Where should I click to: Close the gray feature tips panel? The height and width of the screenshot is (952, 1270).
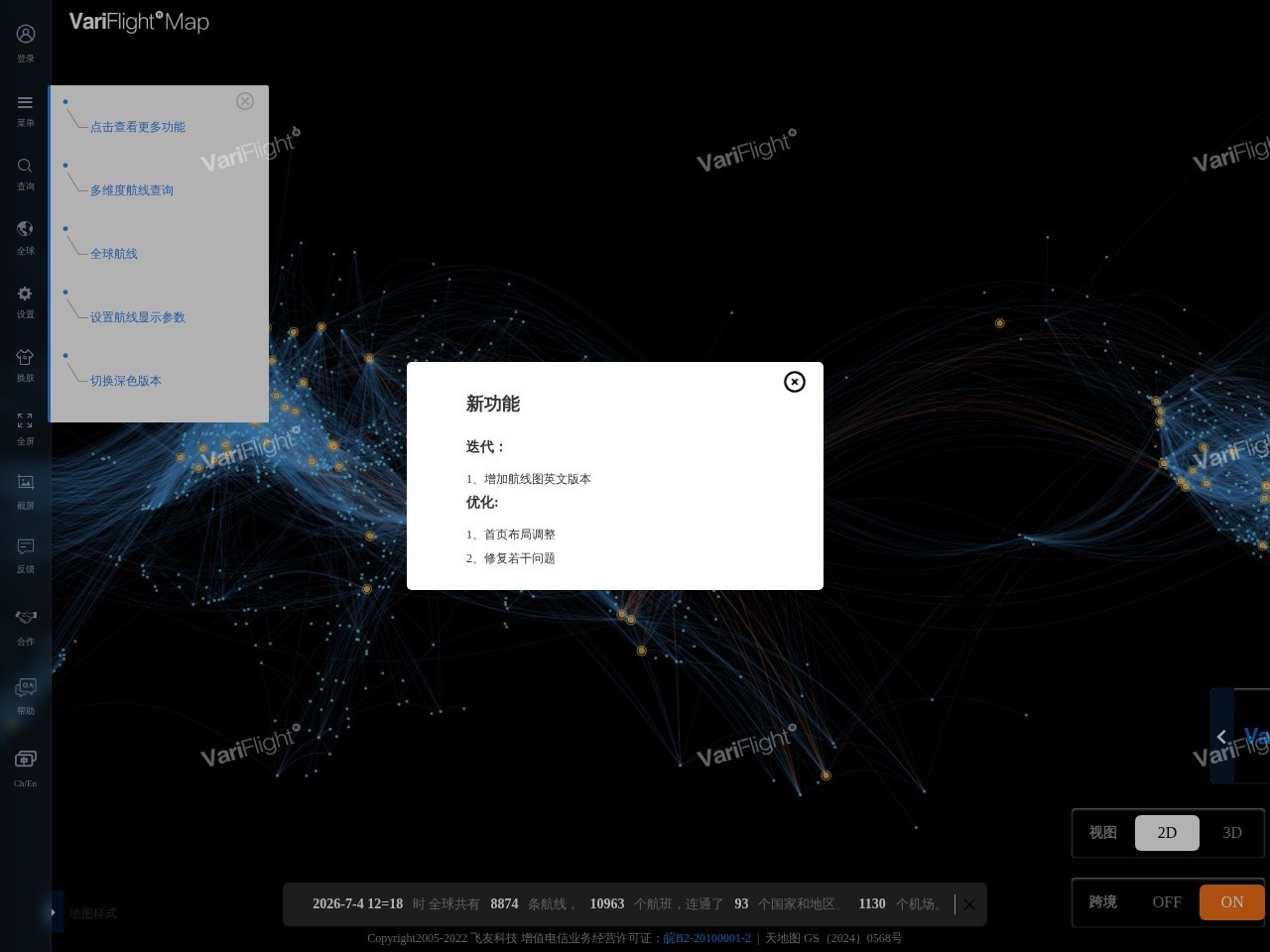(x=245, y=101)
